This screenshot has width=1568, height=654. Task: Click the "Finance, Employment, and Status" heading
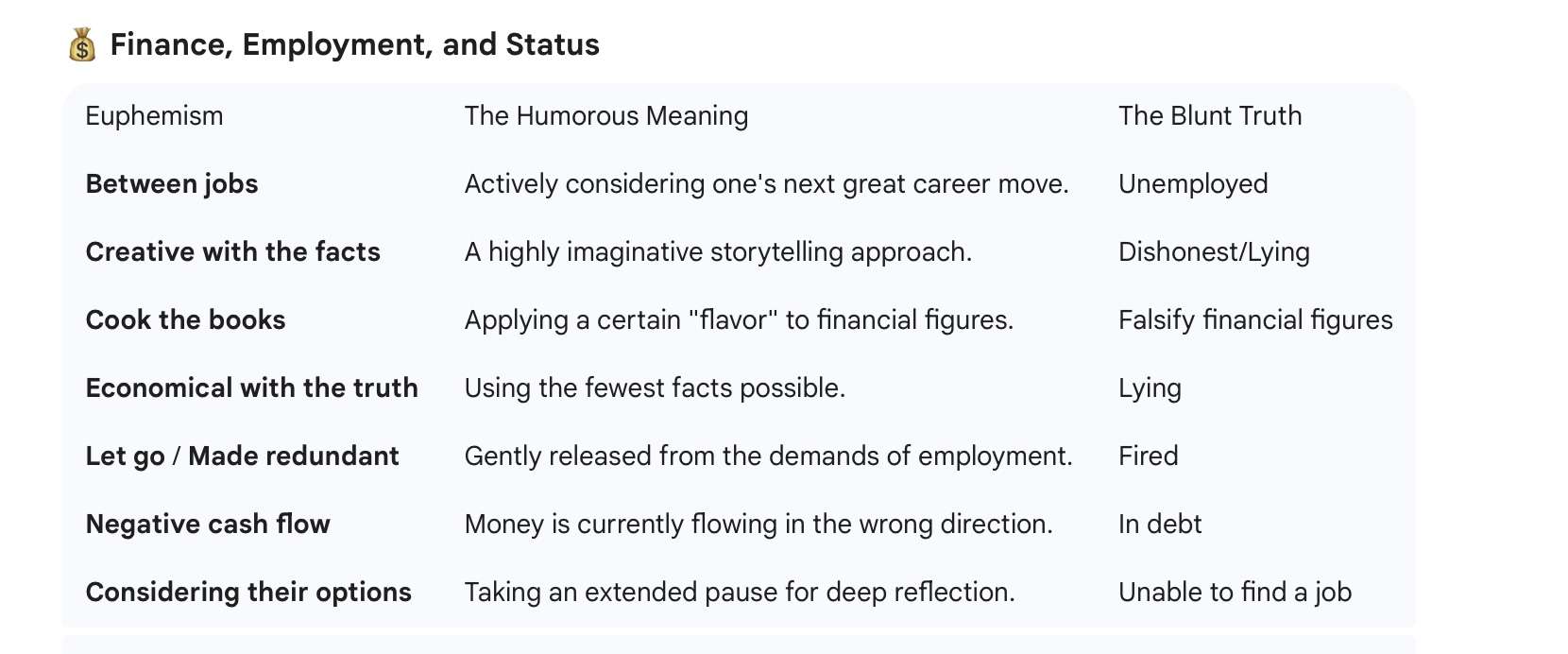click(x=354, y=44)
